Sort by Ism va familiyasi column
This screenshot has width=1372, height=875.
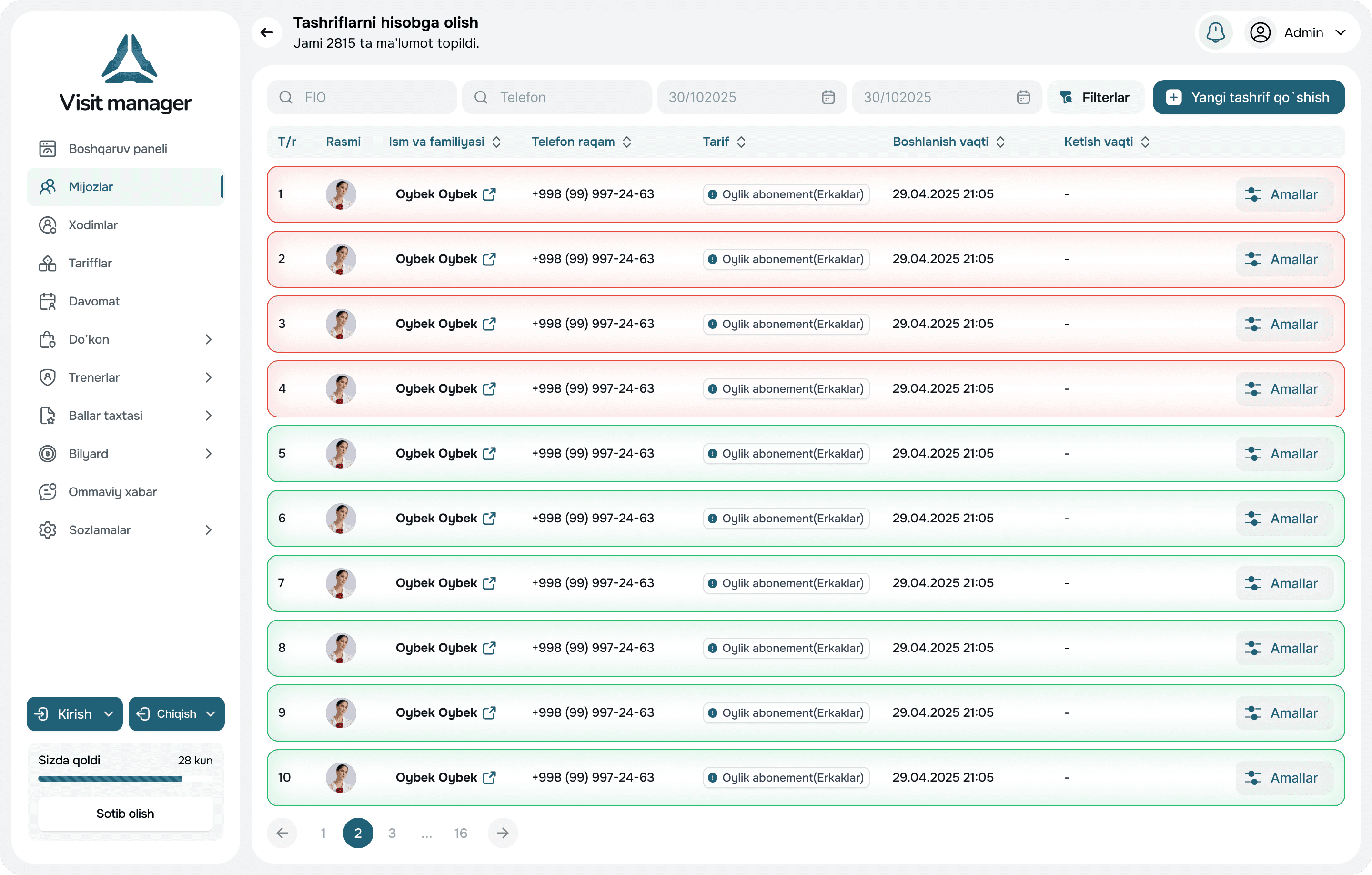(496, 142)
